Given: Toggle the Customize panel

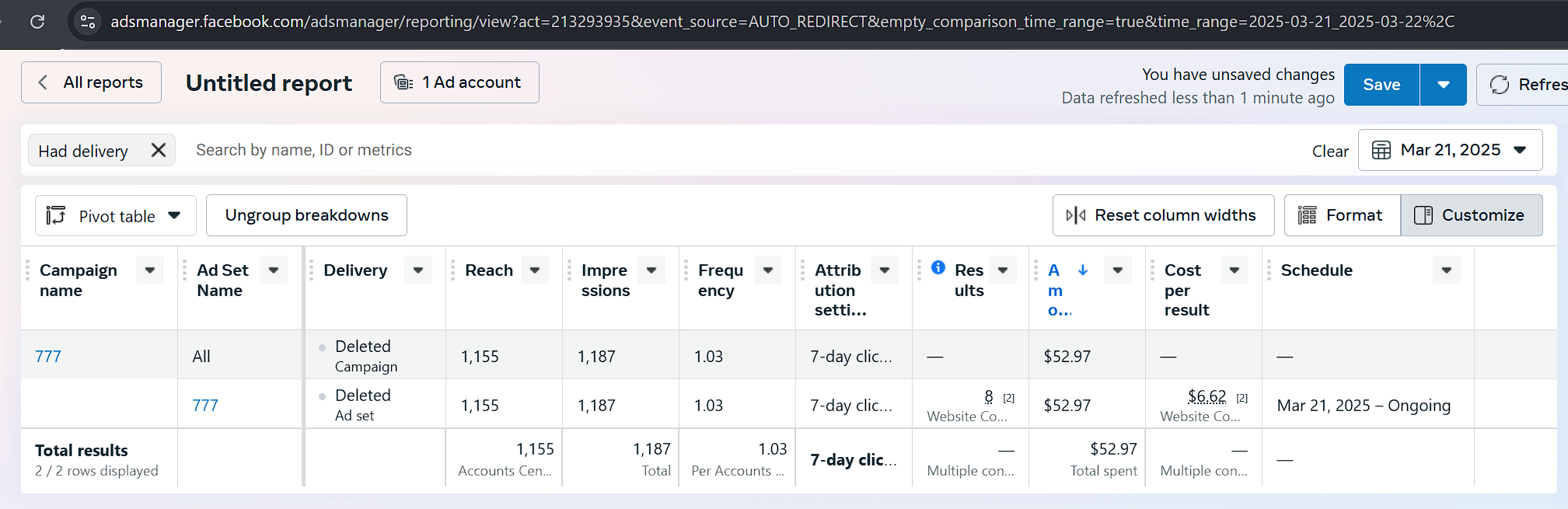Looking at the screenshot, I should coord(1471,215).
